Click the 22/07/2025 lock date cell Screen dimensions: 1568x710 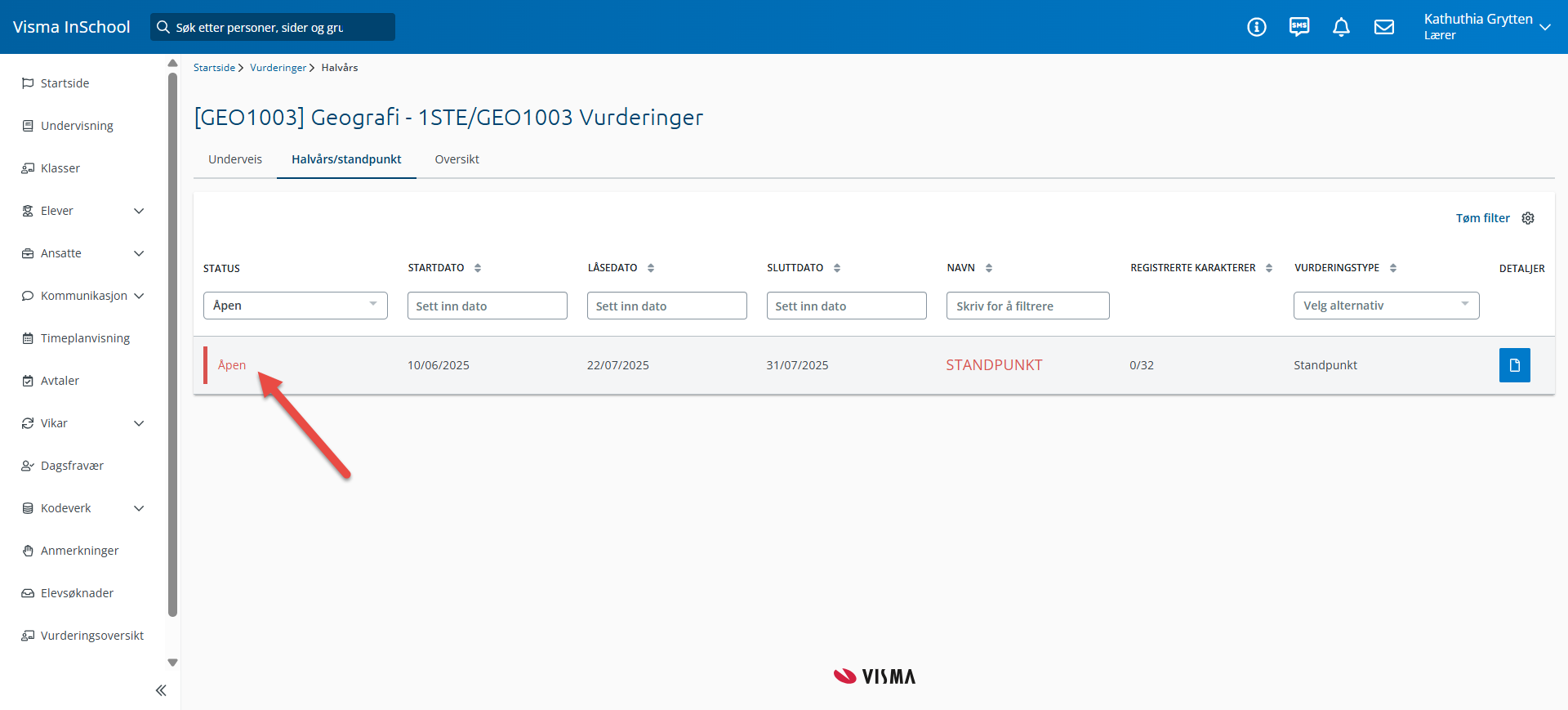(x=618, y=365)
